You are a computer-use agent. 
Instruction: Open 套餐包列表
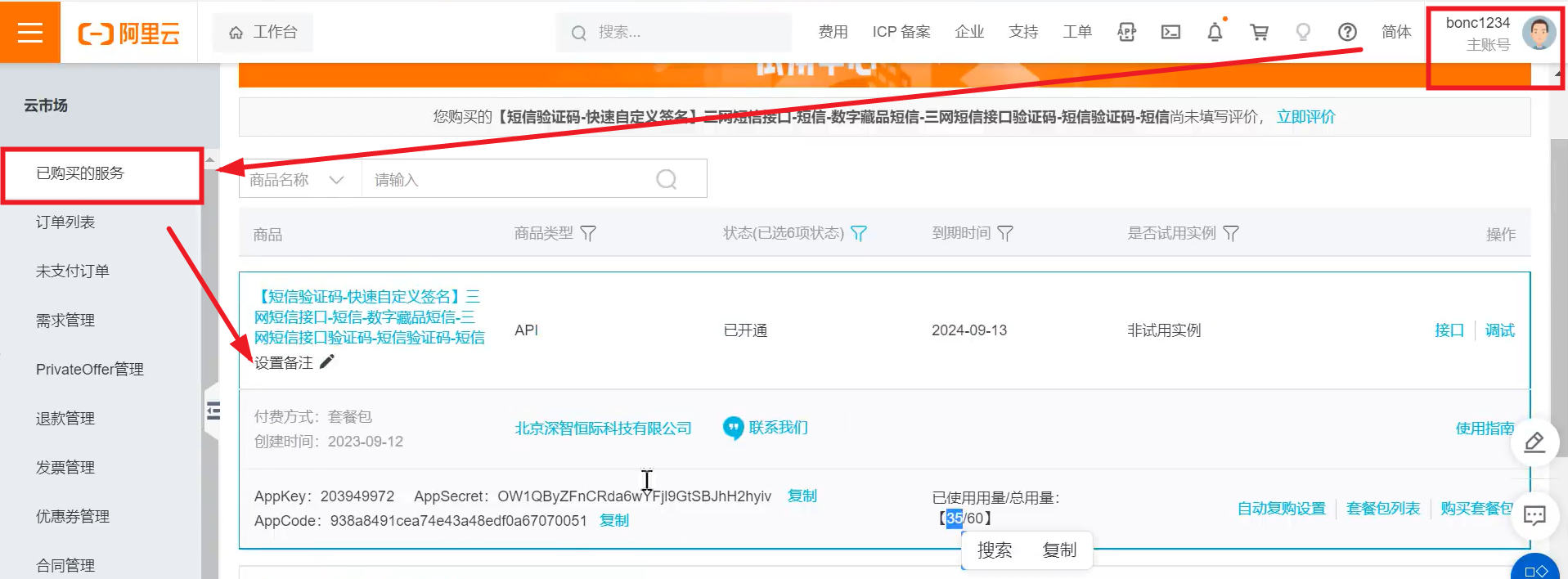1383,509
